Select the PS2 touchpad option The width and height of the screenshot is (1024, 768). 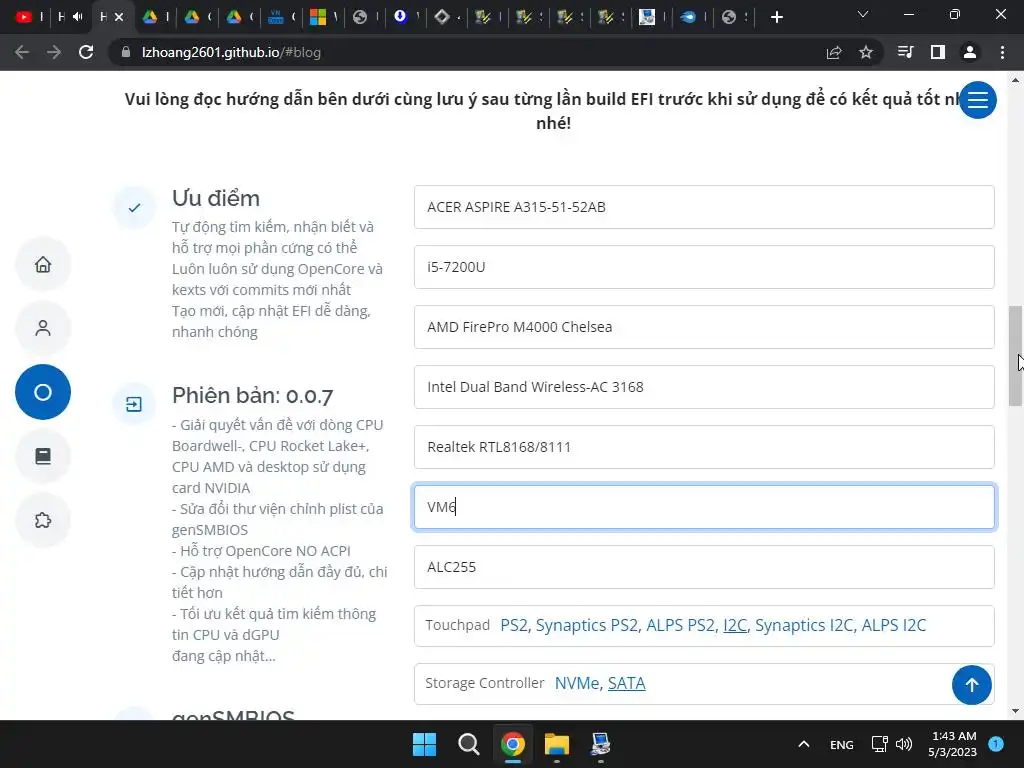pyautogui.click(x=513, y=625)
